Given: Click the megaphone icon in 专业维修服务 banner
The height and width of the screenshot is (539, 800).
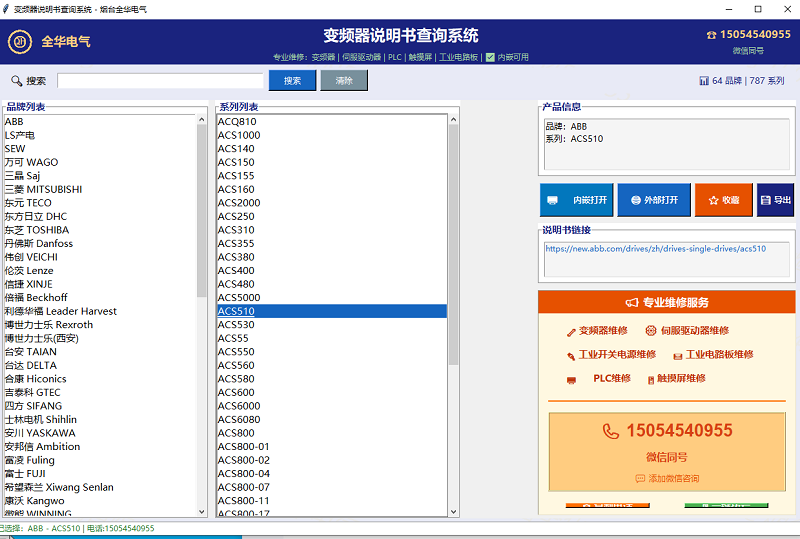Looking at the screenshot, I should [631, 303].
